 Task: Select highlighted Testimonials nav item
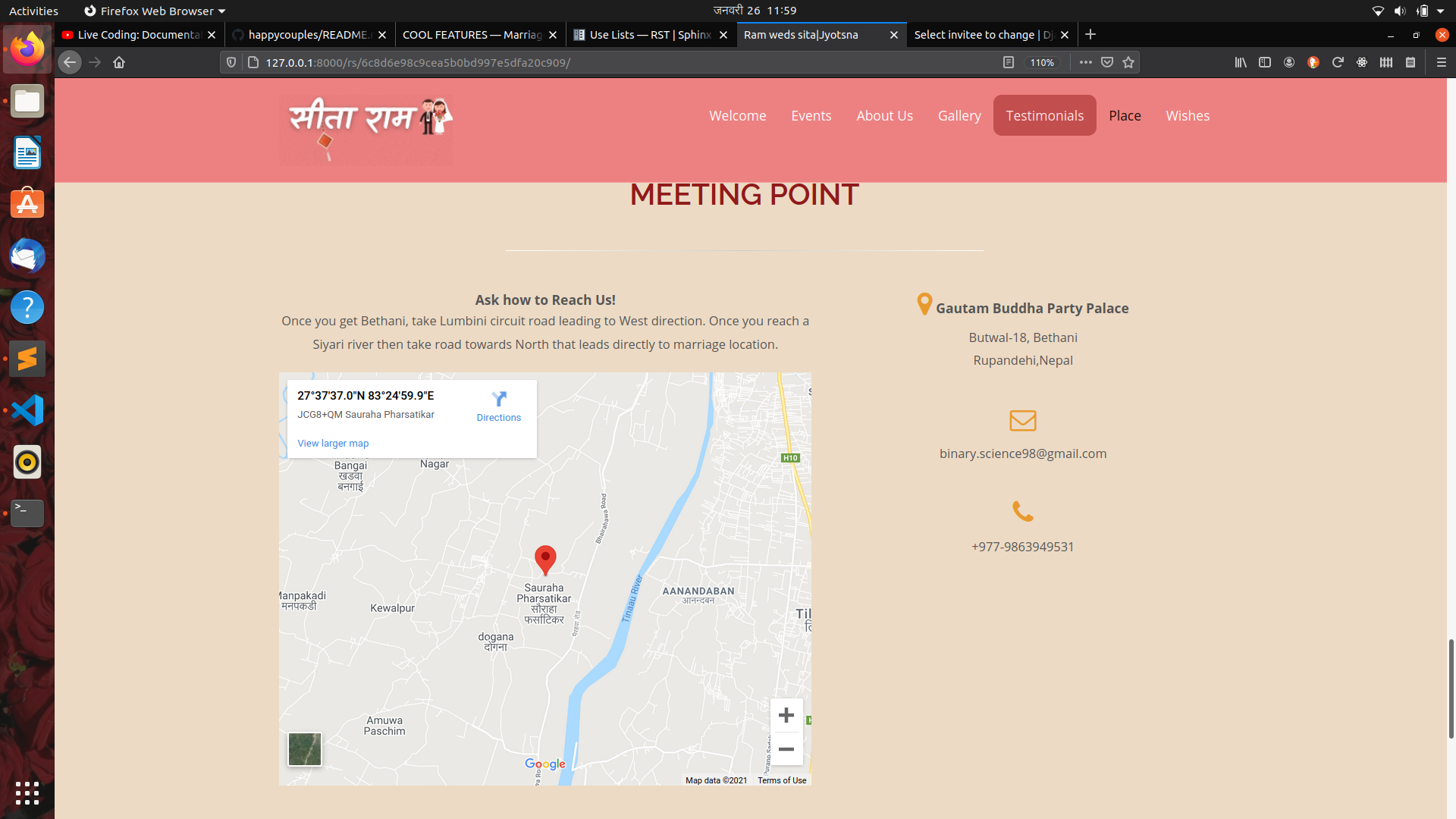(1044, 115)
